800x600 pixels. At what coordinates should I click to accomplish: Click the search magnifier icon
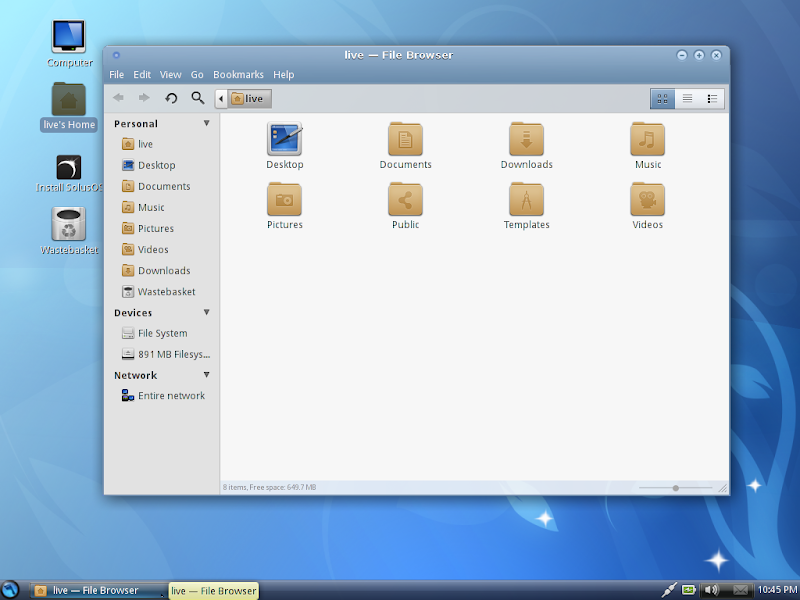197,98
